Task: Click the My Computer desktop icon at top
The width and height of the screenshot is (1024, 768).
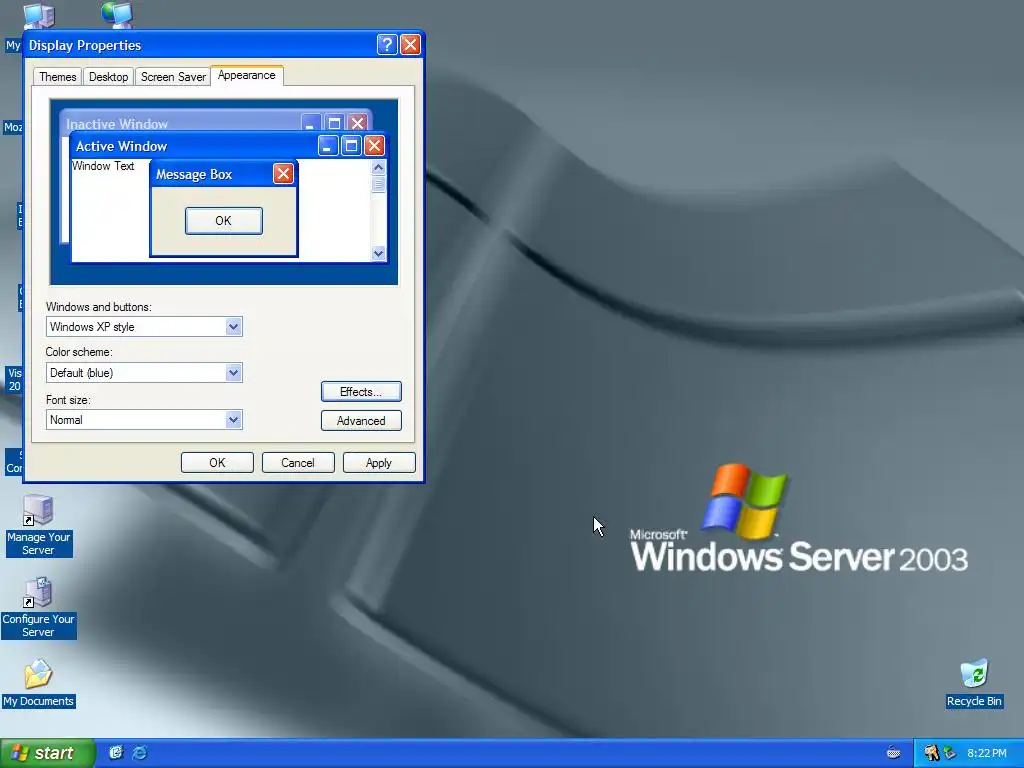Action: tap(39, 16)
